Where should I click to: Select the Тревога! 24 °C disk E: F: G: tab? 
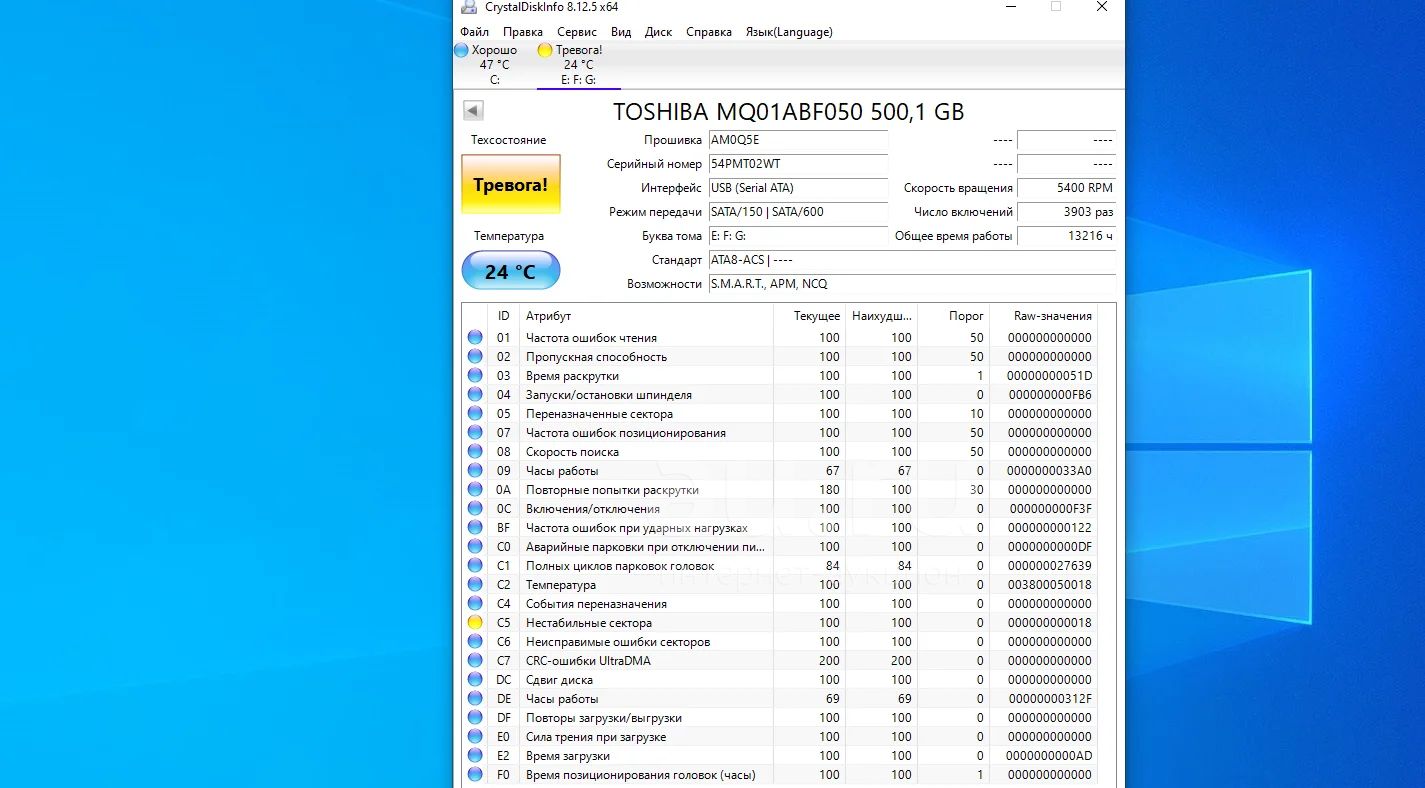tap(578, 64)
